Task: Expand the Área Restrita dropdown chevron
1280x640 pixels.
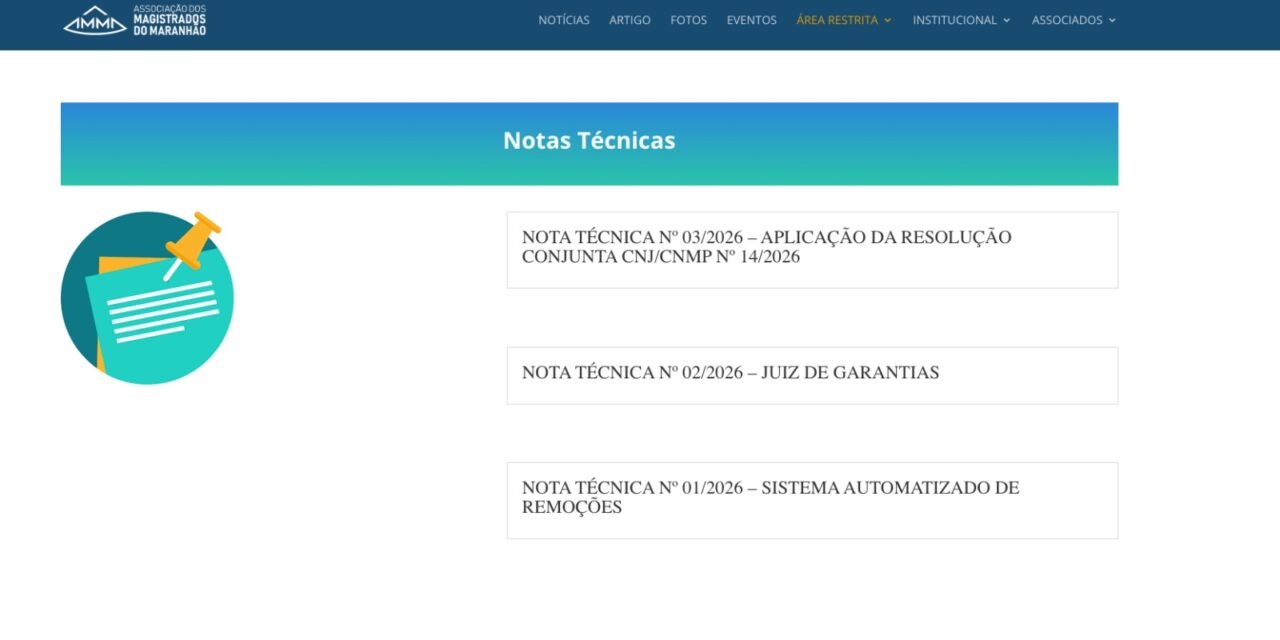Action: pyautogui.click(x=887, y=20)
